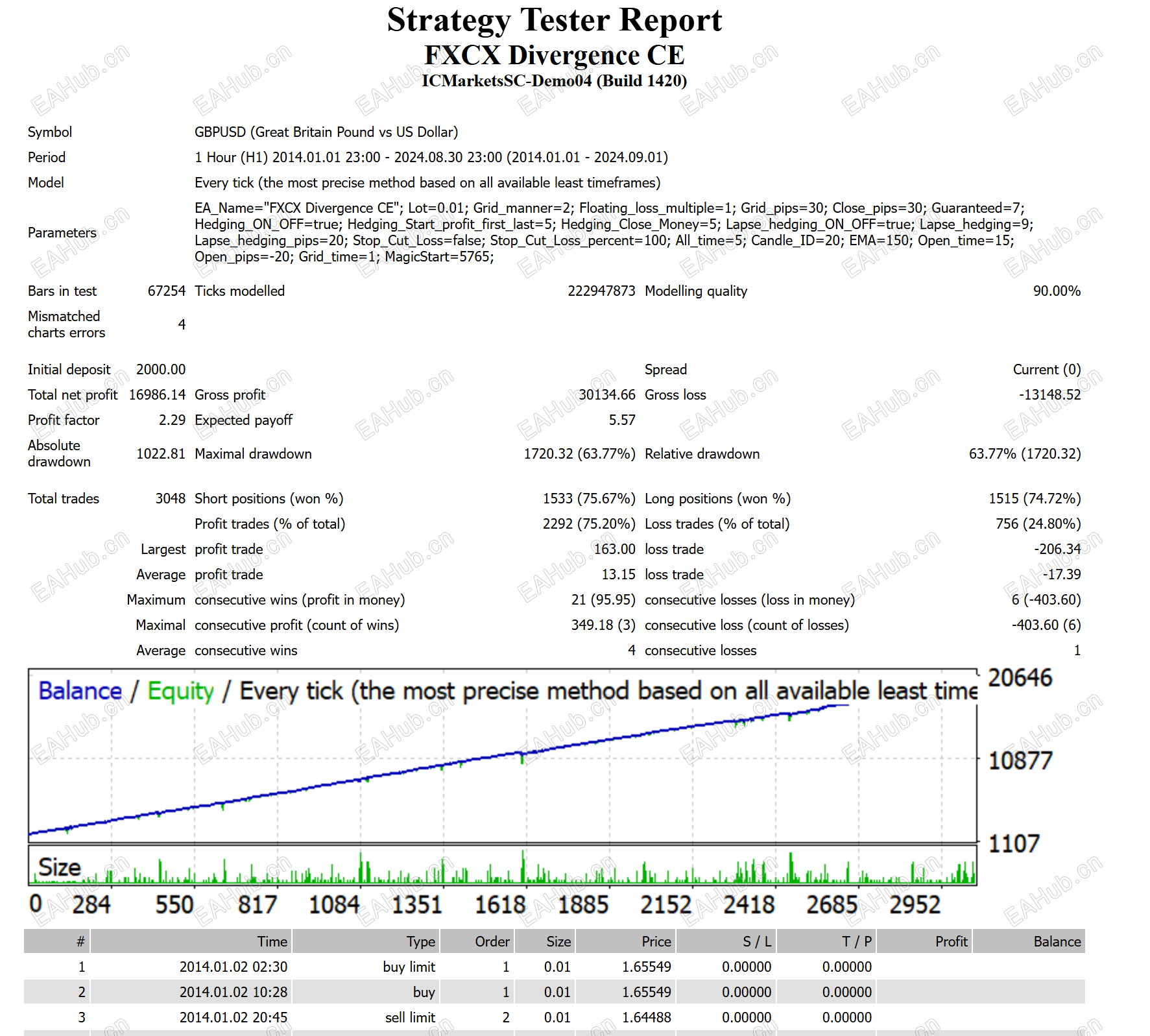1150x1036 pixels.
Task: Click ICMarketsSC-Demo04 (Build 1420) text
Action: pyautogui.click(x=554, y=81)
